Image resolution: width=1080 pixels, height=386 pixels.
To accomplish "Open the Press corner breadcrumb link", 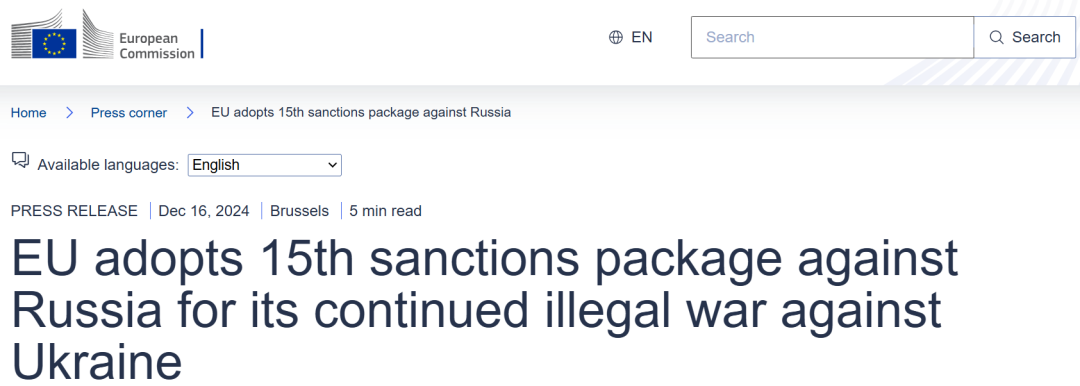I will pyautogui.click(x=129, y=112).
